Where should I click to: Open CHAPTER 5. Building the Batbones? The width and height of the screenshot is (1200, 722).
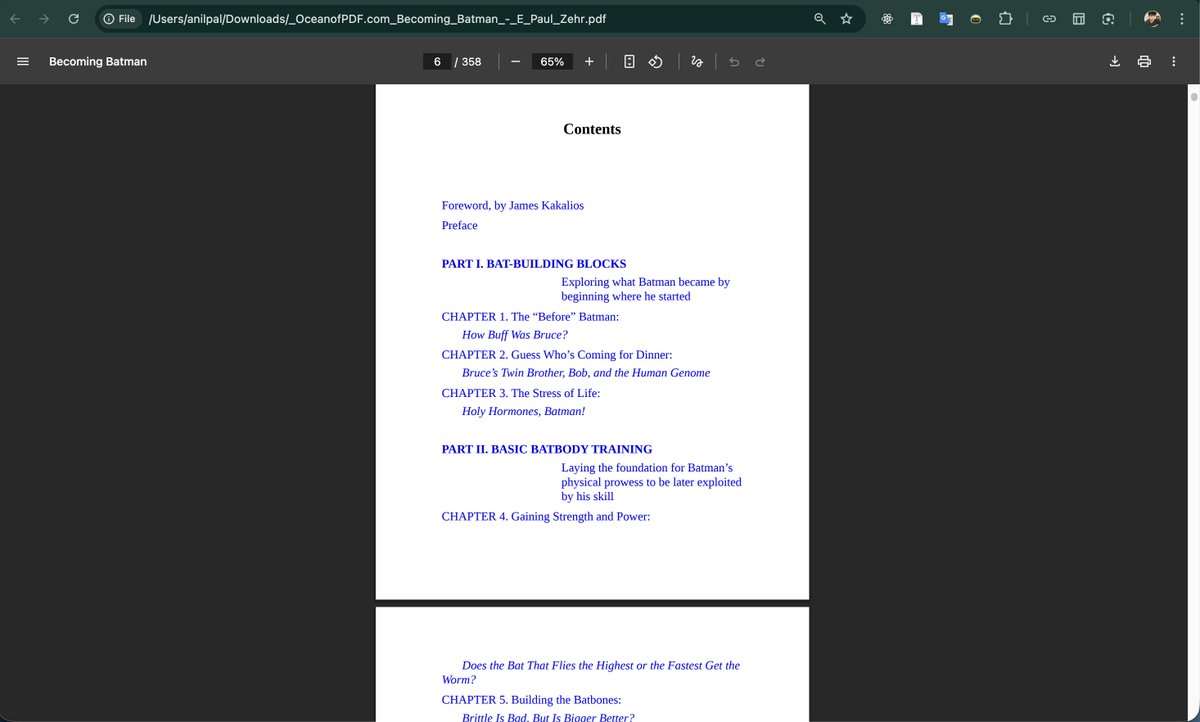tap(532, 700)
